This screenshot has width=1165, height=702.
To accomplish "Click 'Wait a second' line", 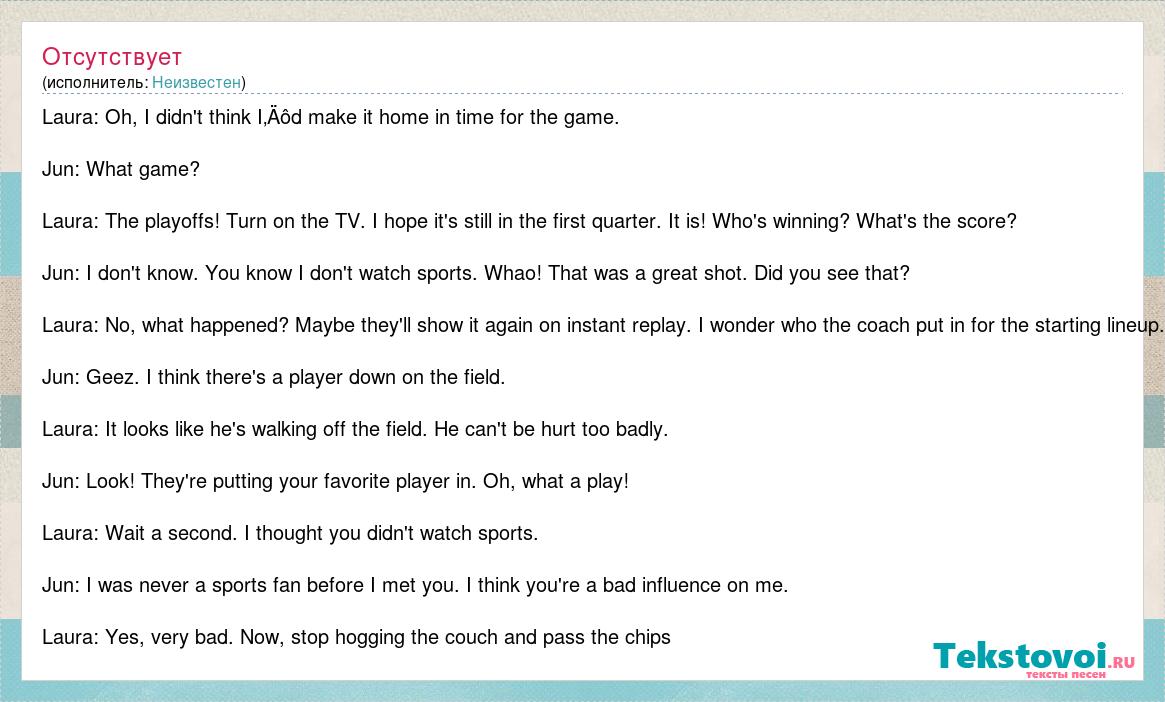I will click(290, 533).
